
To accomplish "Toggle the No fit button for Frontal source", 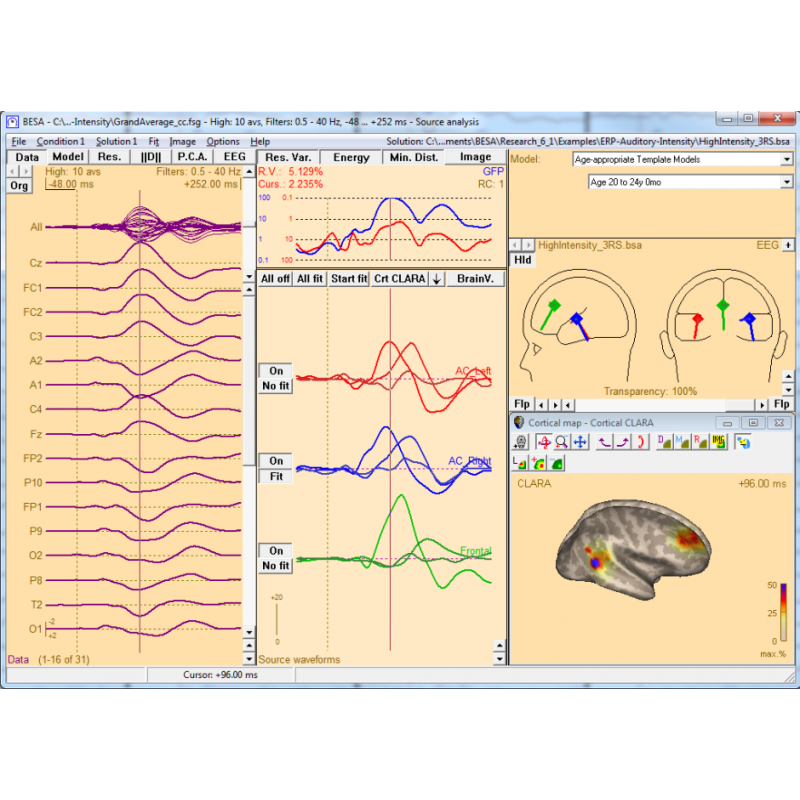I will (276, 566).
